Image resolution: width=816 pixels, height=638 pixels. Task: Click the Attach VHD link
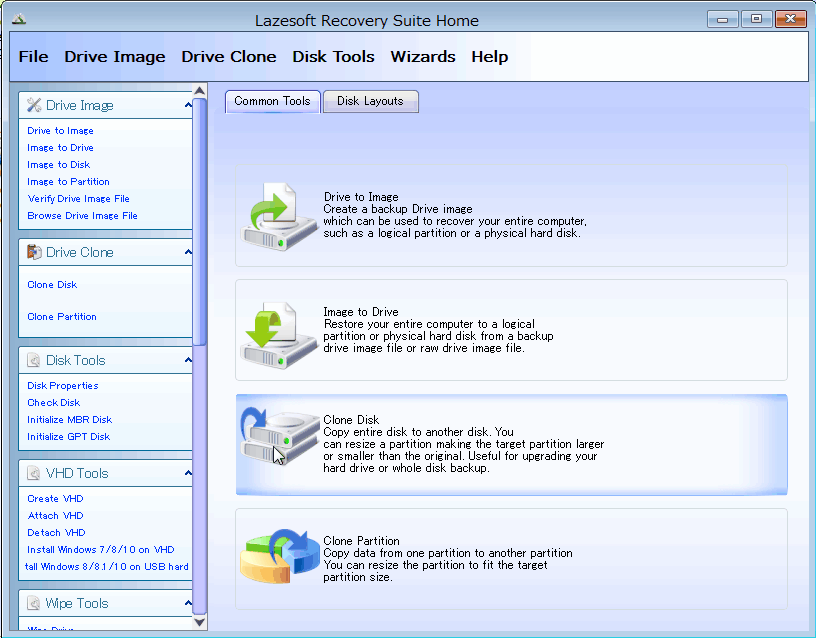55,516
